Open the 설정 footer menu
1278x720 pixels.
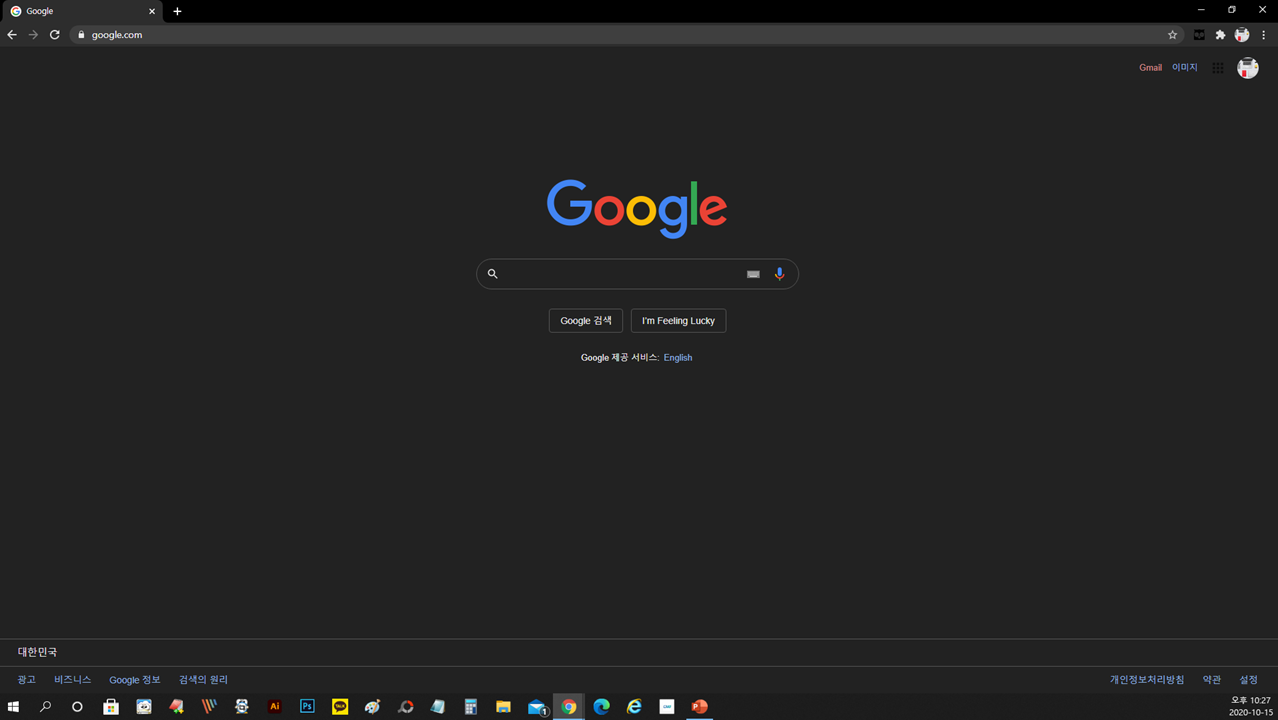[1249, 680]
